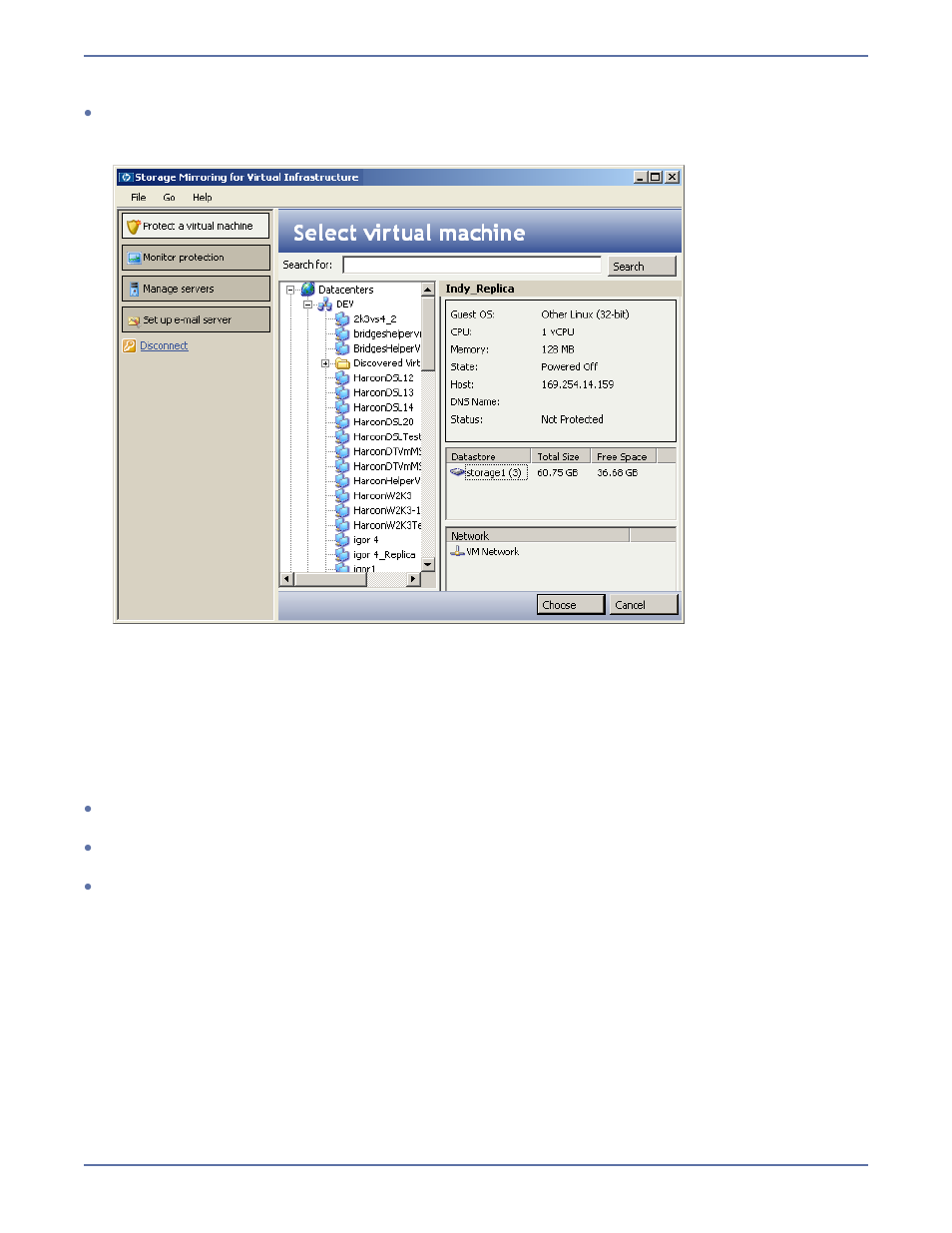
Task: Click the tree's horizontal scroll right arrow
Action: pyautogui.click(x=413, y=579)
